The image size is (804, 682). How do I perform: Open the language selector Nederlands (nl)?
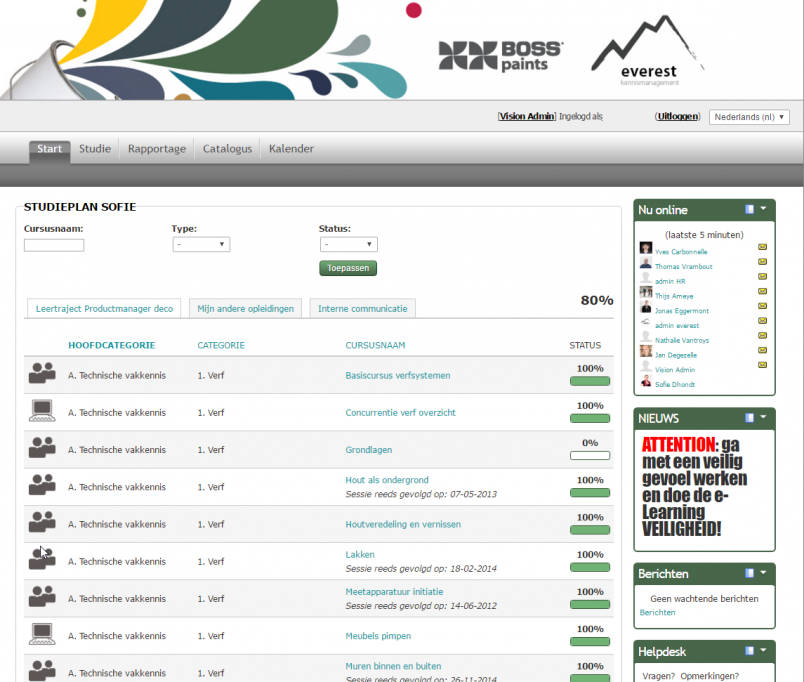[749, 117]
